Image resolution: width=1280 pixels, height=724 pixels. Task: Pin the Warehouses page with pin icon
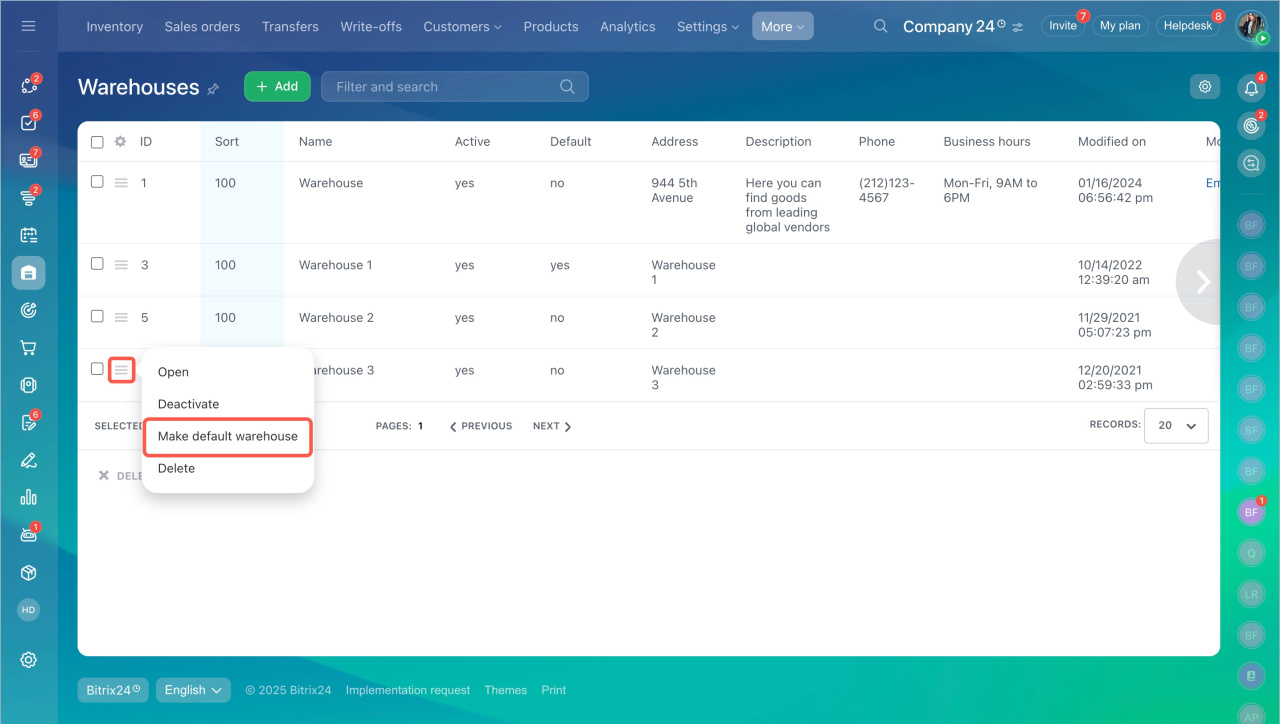click(213, 89)
